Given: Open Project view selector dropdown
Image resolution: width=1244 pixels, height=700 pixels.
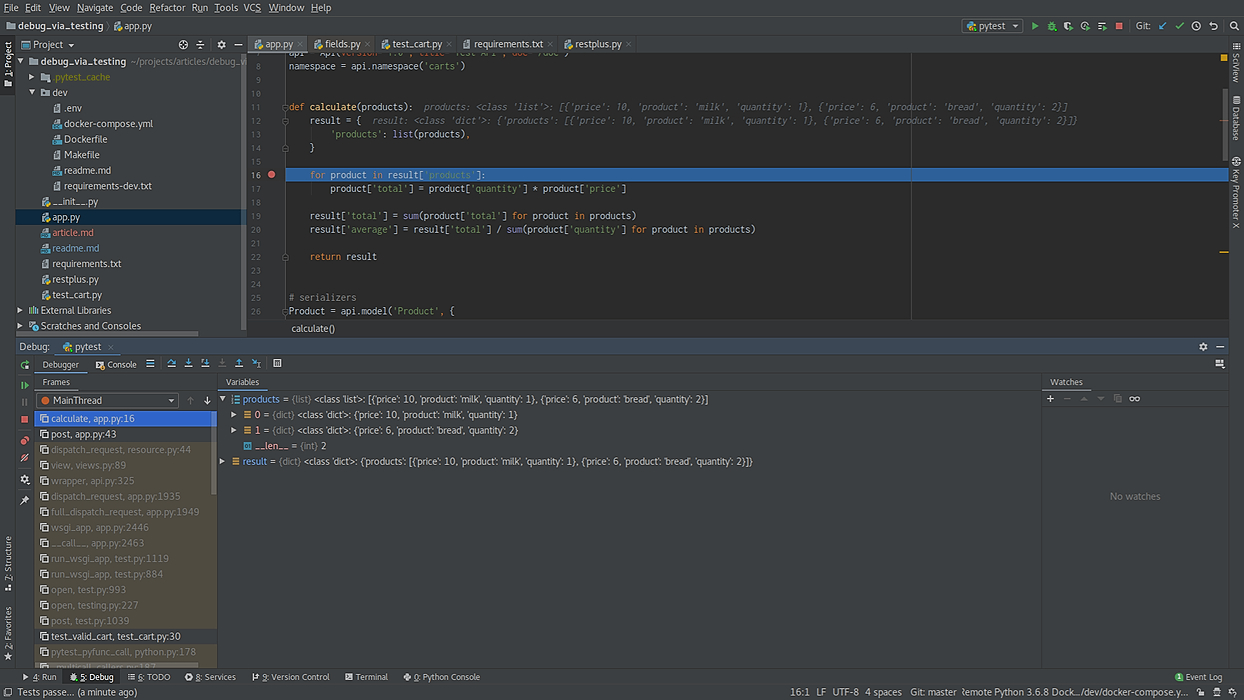Looking at the screenshot, I should tap(47, 45).
